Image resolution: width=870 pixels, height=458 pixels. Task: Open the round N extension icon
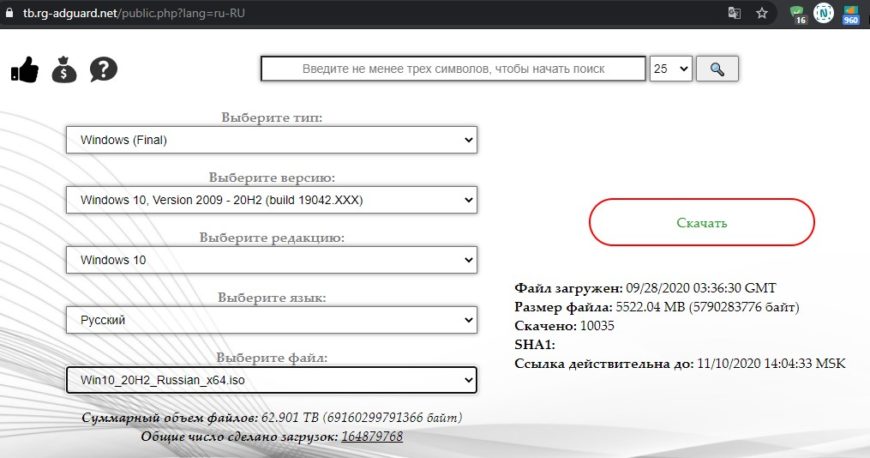[823, 13]
